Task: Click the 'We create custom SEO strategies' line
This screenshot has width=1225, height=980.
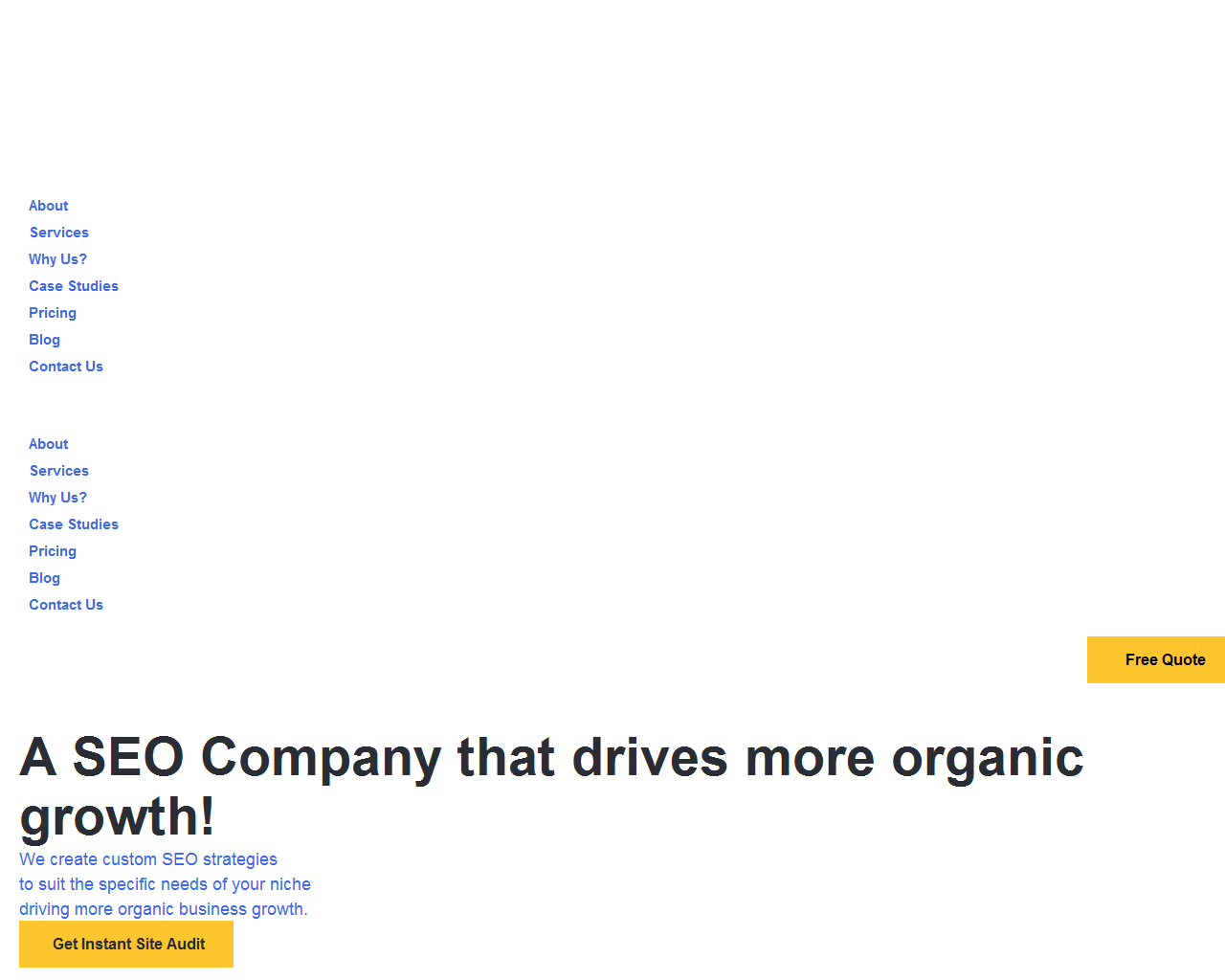Action: [148, 859]
